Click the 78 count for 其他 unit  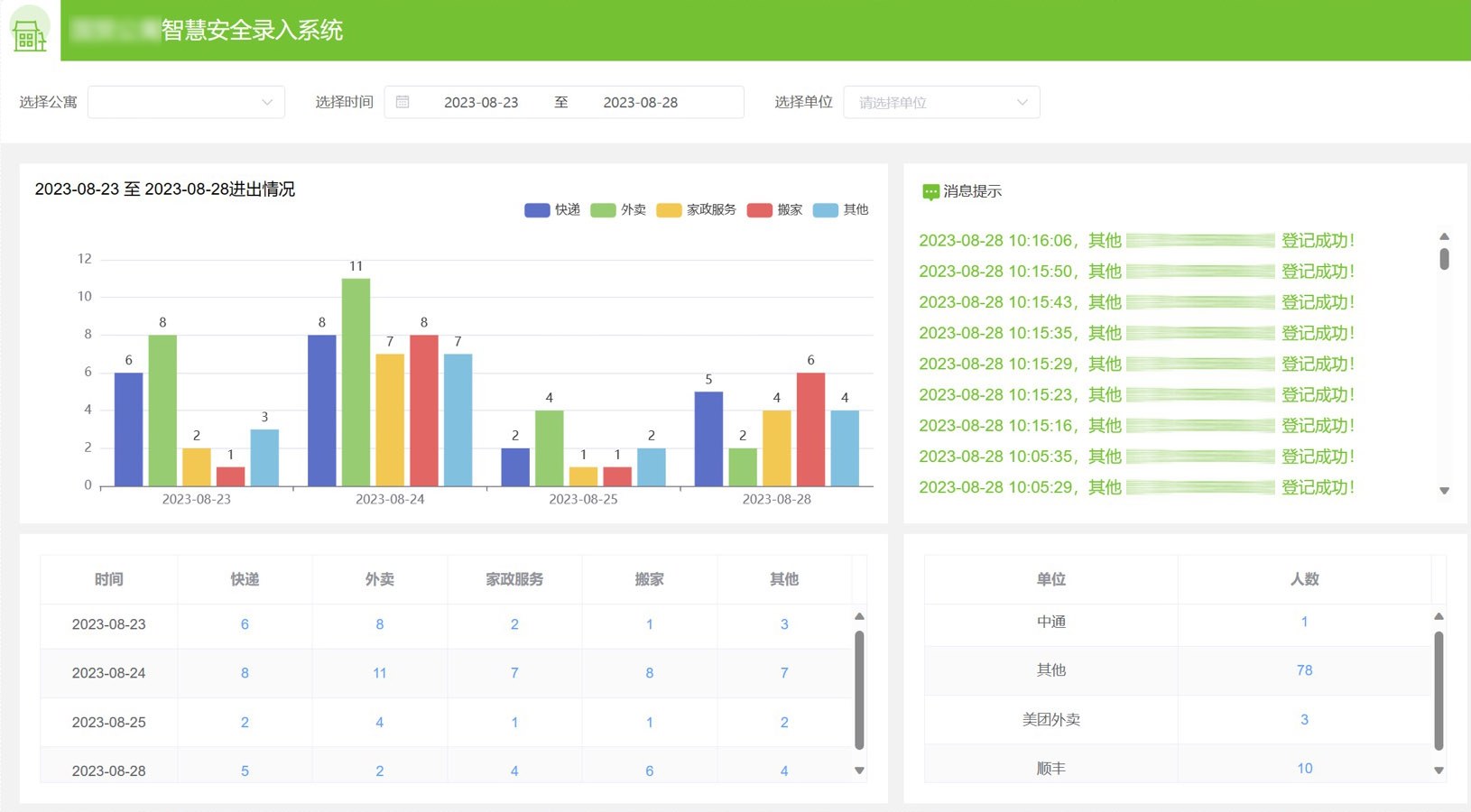coord(1304,670)
